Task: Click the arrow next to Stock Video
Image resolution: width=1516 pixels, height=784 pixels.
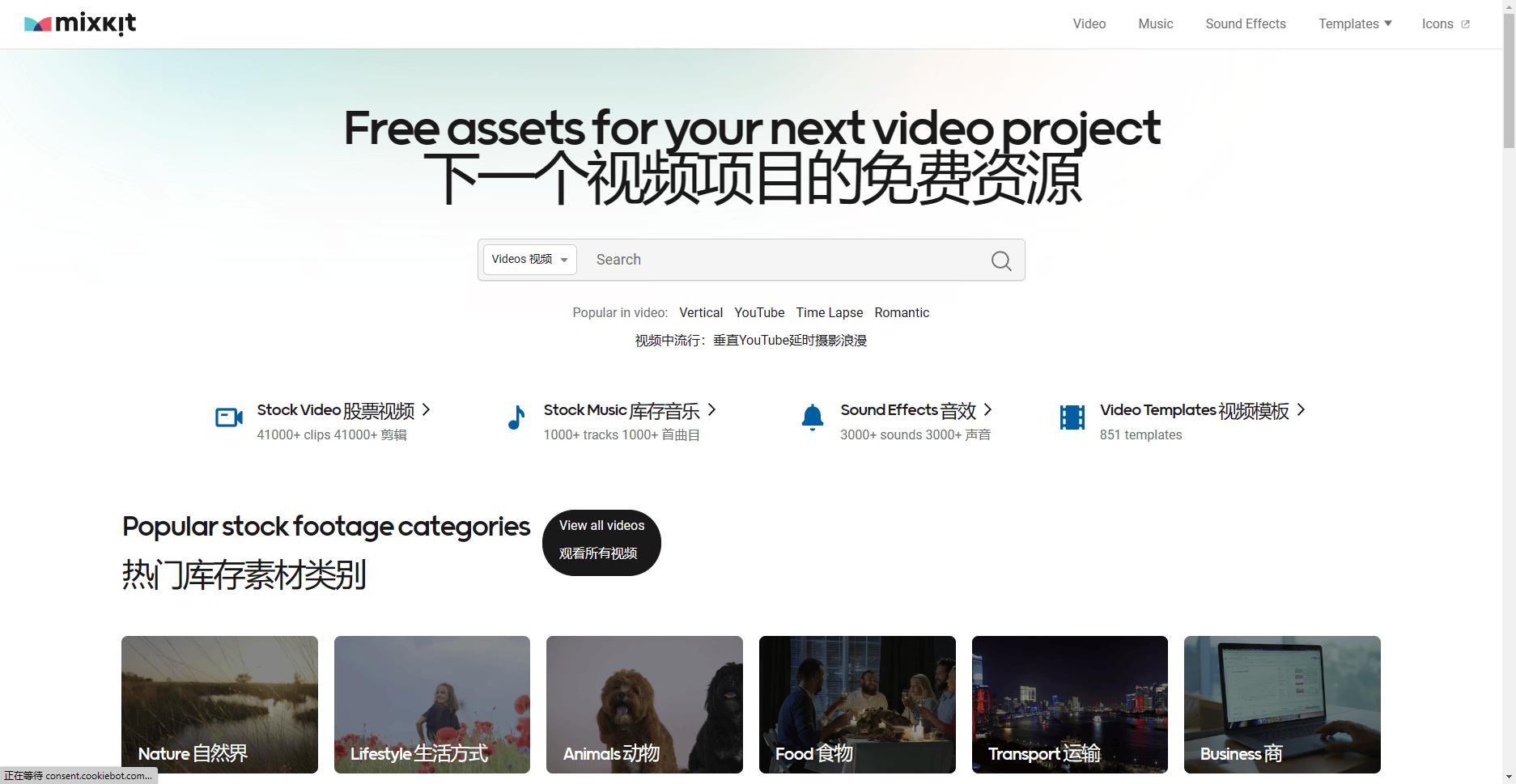Action: (x=427, y=410)
